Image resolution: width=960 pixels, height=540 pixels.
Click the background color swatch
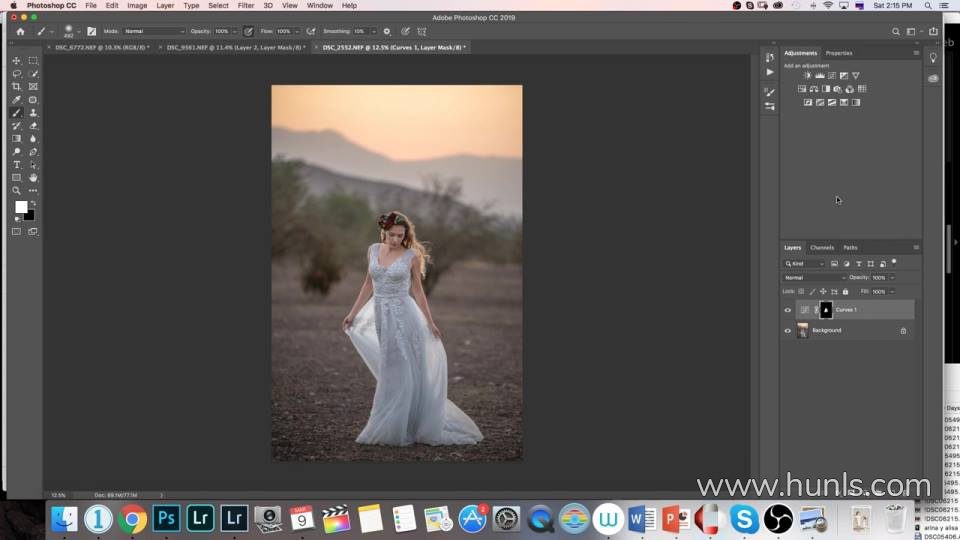[x=29, y=216]
